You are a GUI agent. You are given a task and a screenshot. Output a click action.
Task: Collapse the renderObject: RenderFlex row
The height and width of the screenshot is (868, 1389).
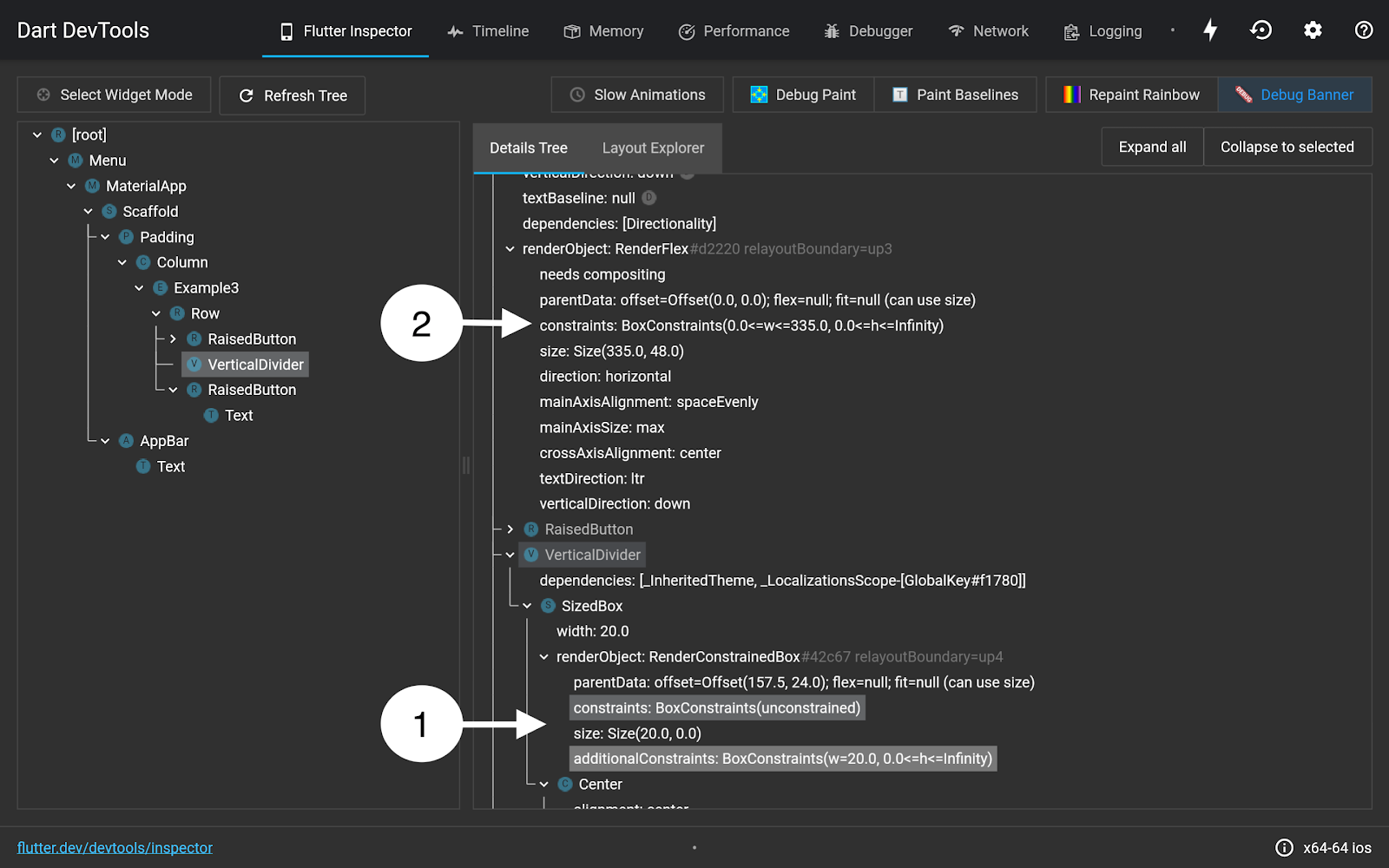click(510, 249)
